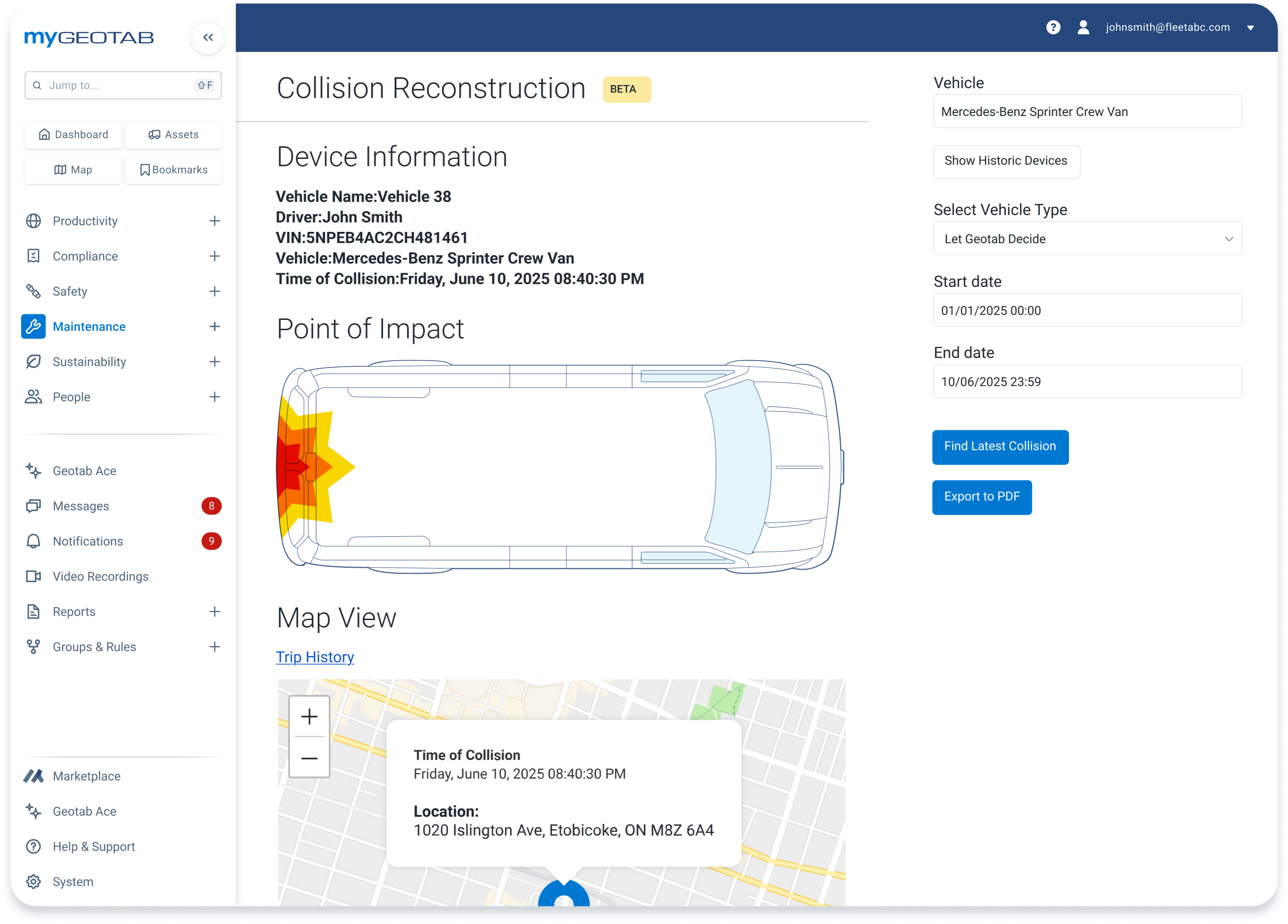Click the Vehicle input field
Image resolution: width=1288 pixels, height=924 pixels.
click(1087, 111)
